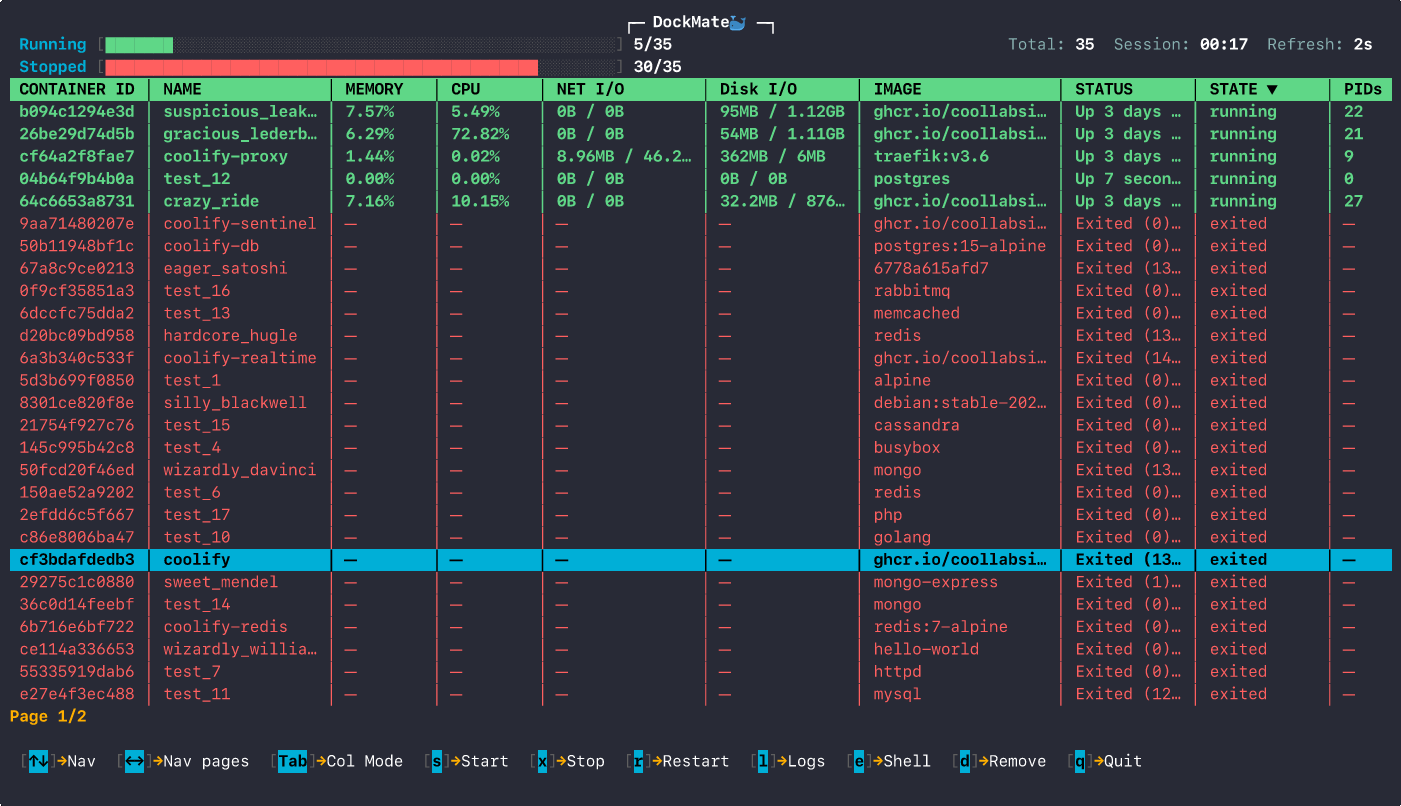Select the IMAGE column header

pyautogui.click(x=897, y=89)
